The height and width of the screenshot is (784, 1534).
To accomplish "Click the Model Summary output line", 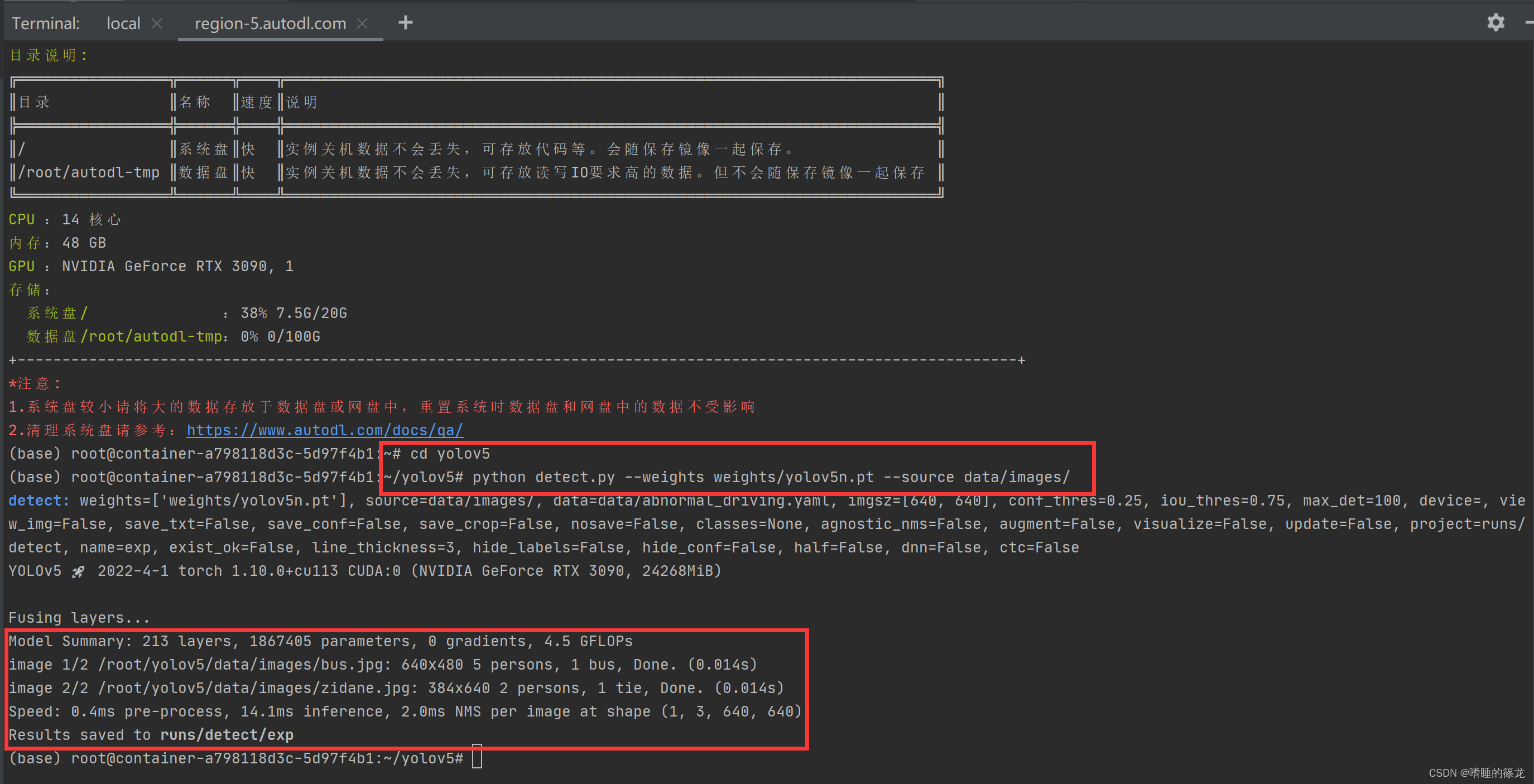I will (320, 641).
